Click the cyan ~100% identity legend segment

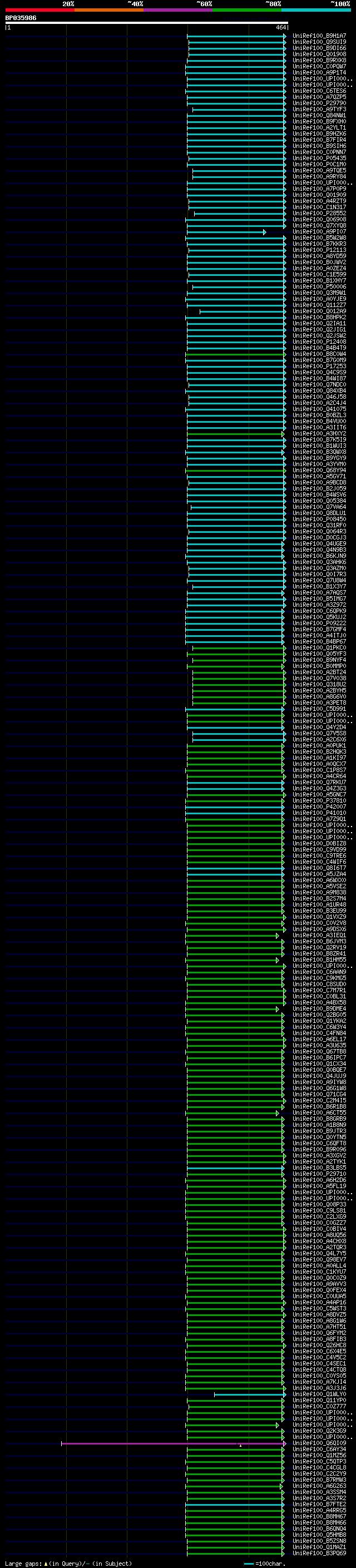[317, 10]
